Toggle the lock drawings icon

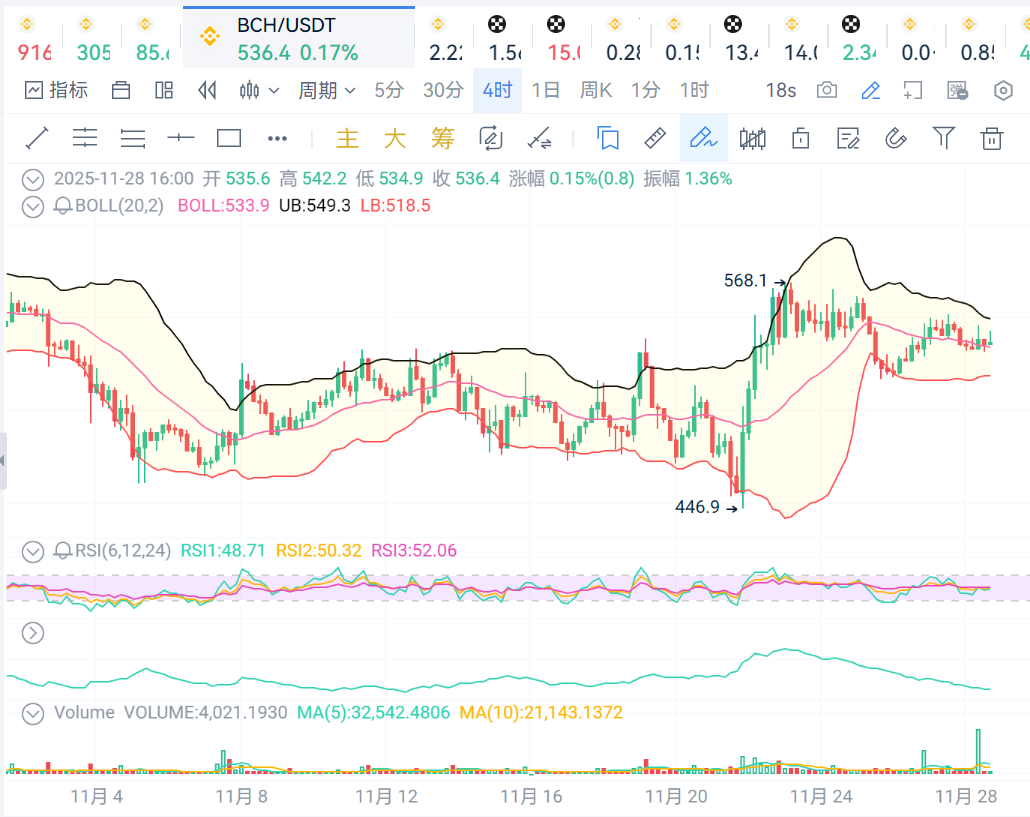click(800, 138)
